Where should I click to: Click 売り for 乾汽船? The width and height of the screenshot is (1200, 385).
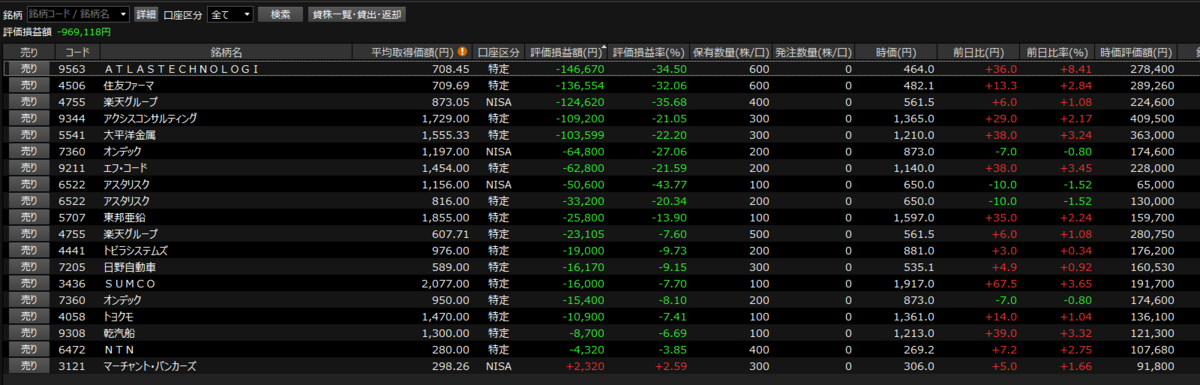pos(29,333)
